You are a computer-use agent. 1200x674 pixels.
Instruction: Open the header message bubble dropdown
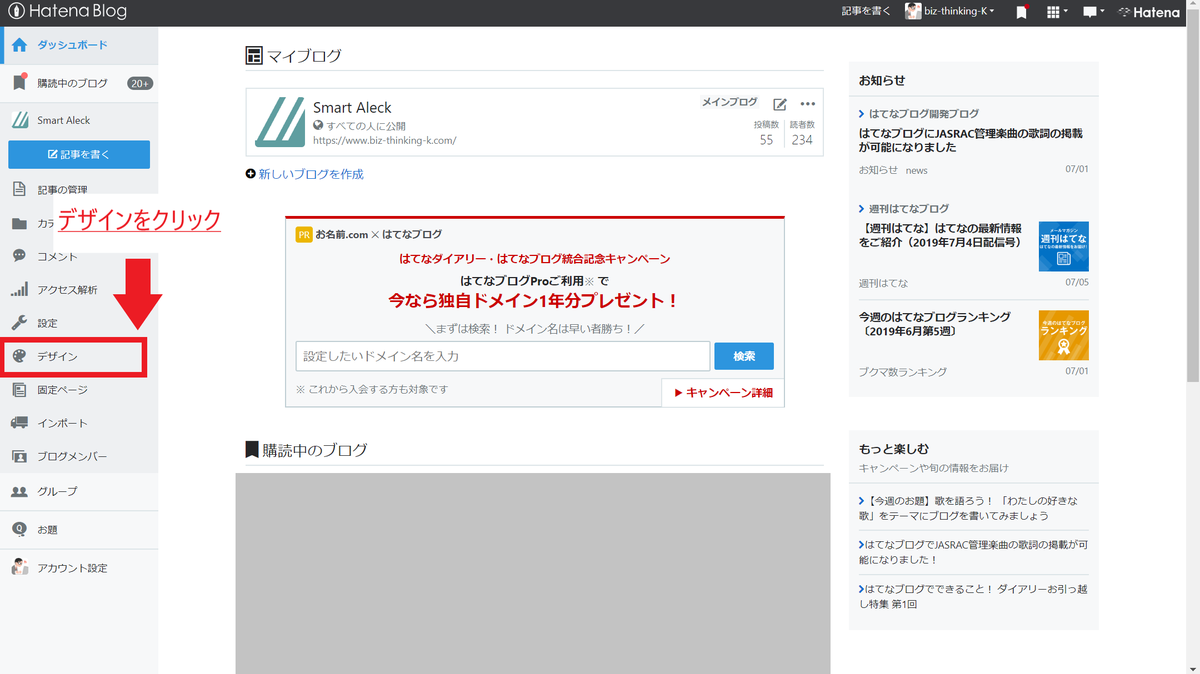click(1094, 12)
